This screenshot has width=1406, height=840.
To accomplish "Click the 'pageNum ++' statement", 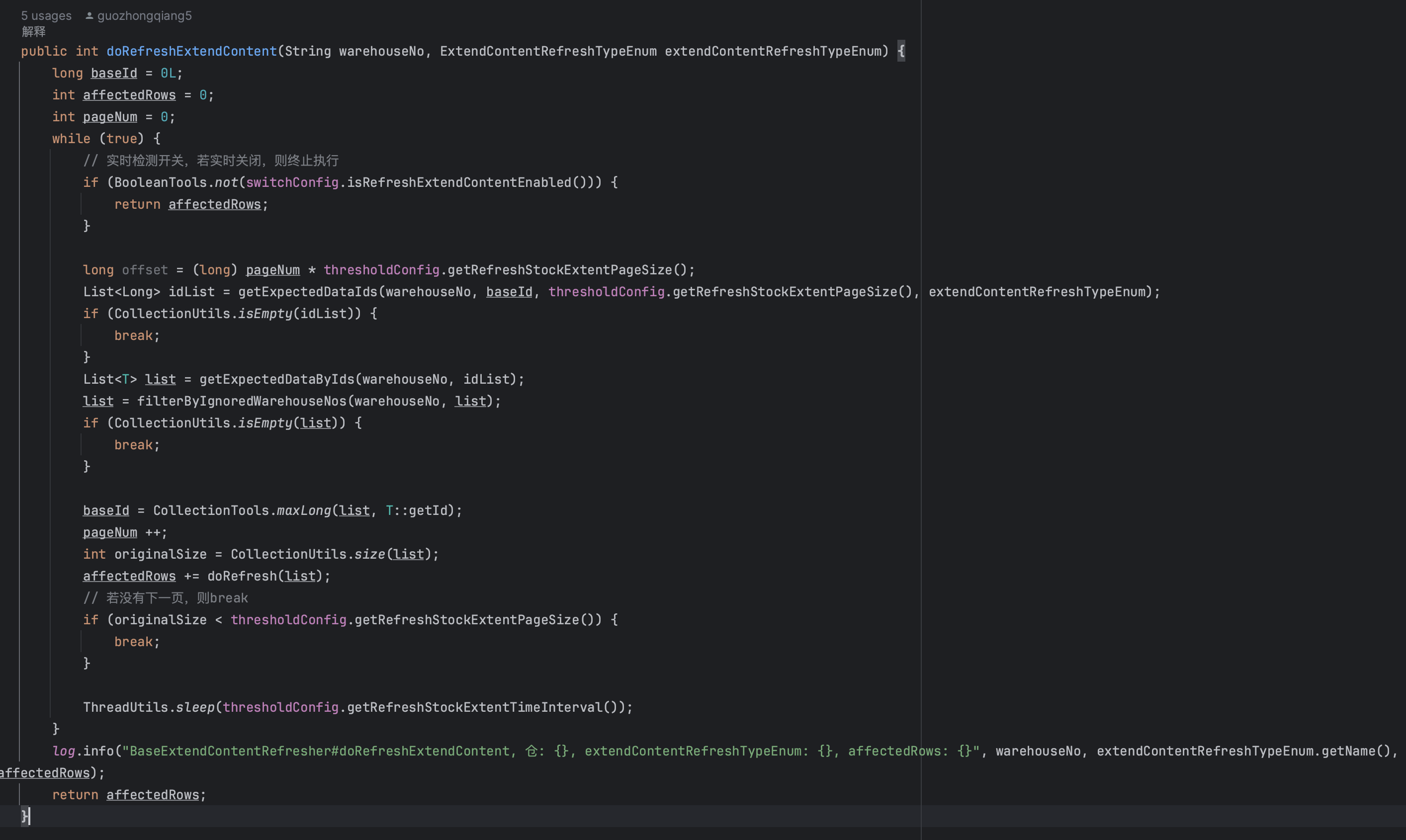I will [124, 533].
